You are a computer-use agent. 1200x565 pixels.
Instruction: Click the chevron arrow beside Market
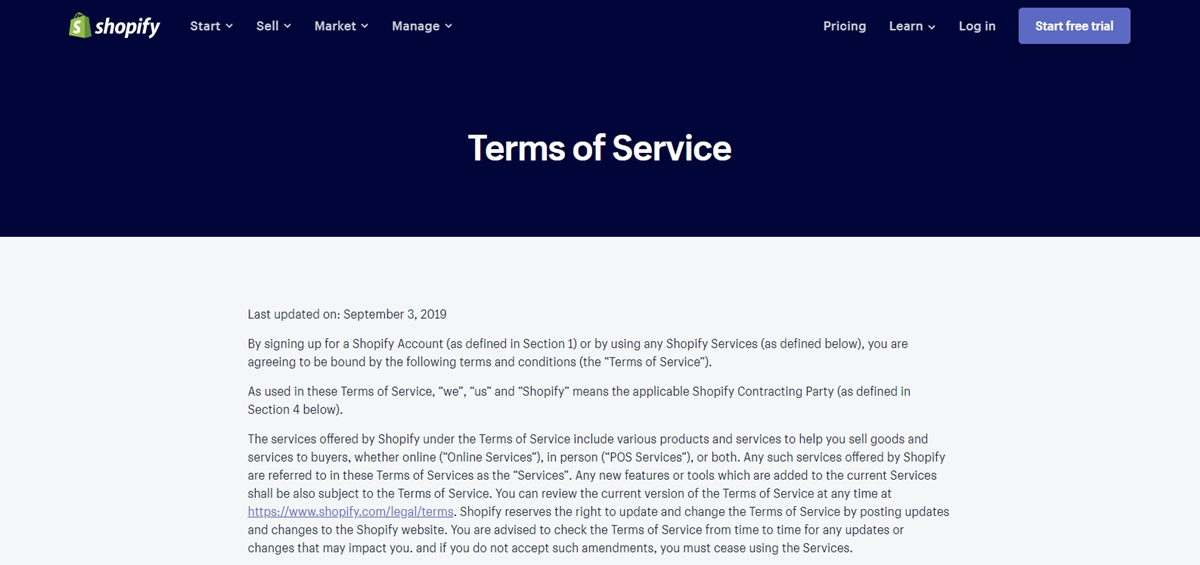(364, 26)
